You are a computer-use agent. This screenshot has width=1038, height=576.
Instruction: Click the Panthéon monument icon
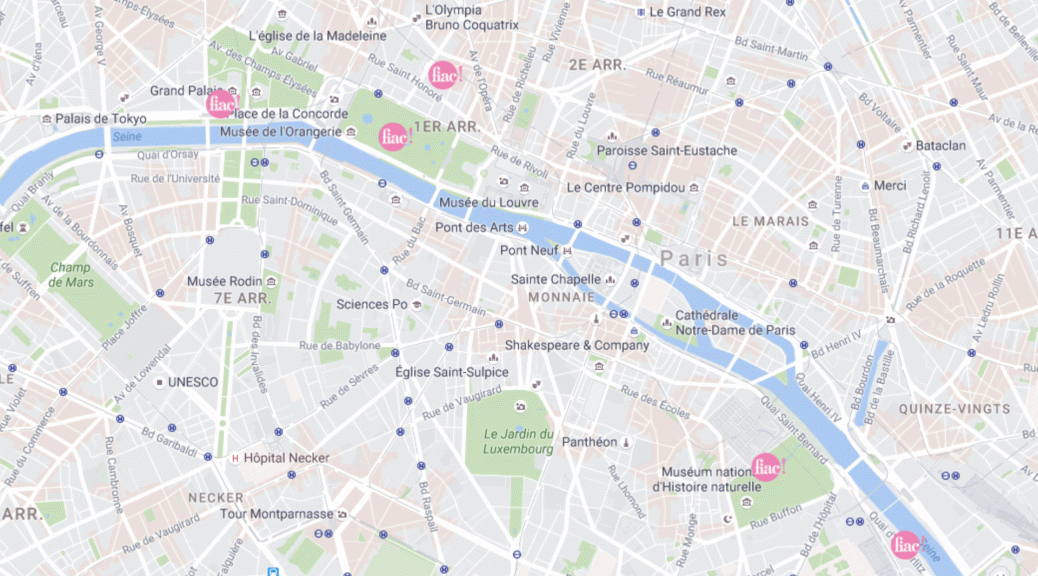coord(626,442)
